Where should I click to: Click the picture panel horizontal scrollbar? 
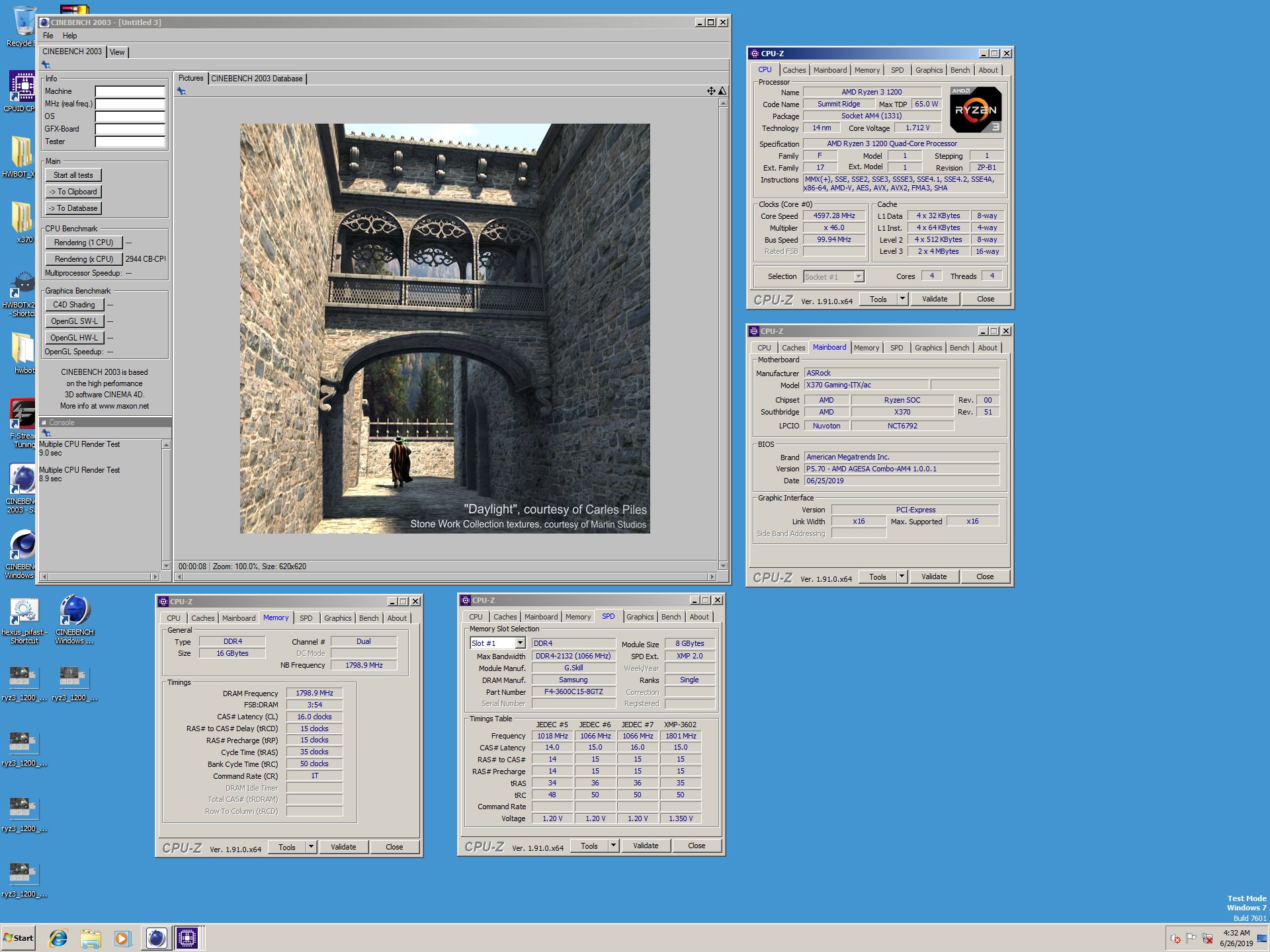coord(446,576)
